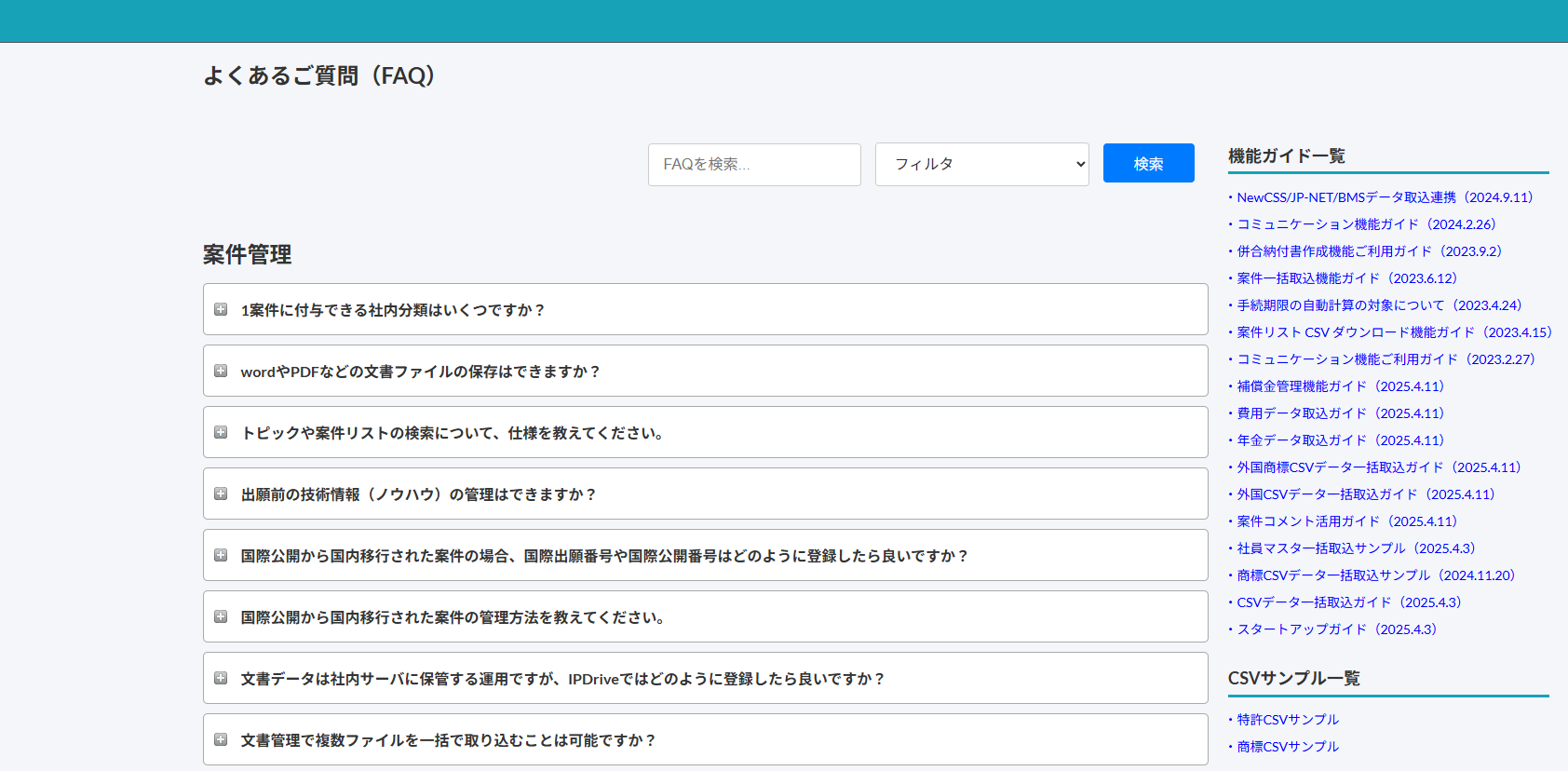Open 特許CSVサンプル link
This screenshot has height=771, width=1568.
point(1288,720)
